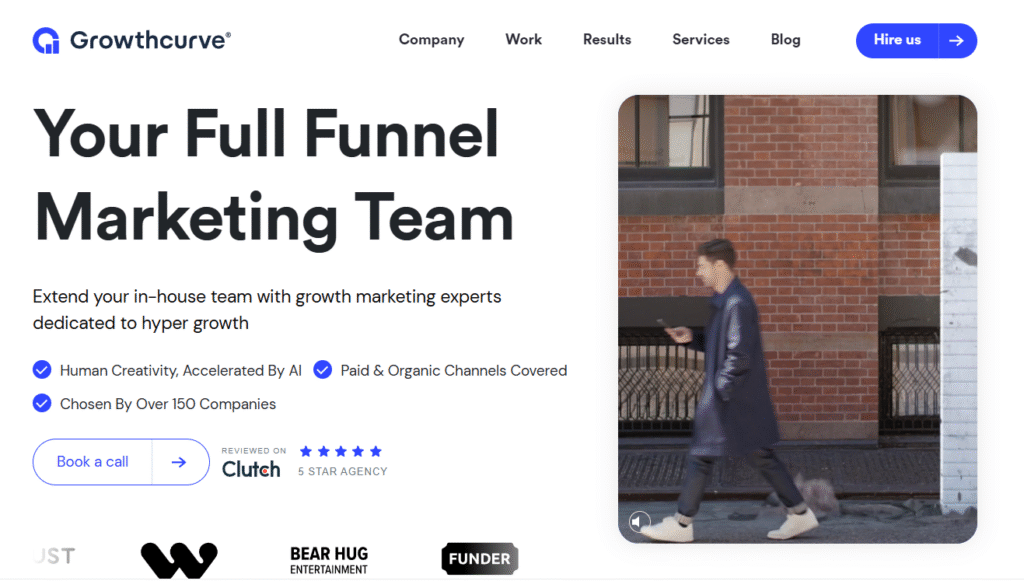Click the Bear Hug Entertainment logo

329,559
